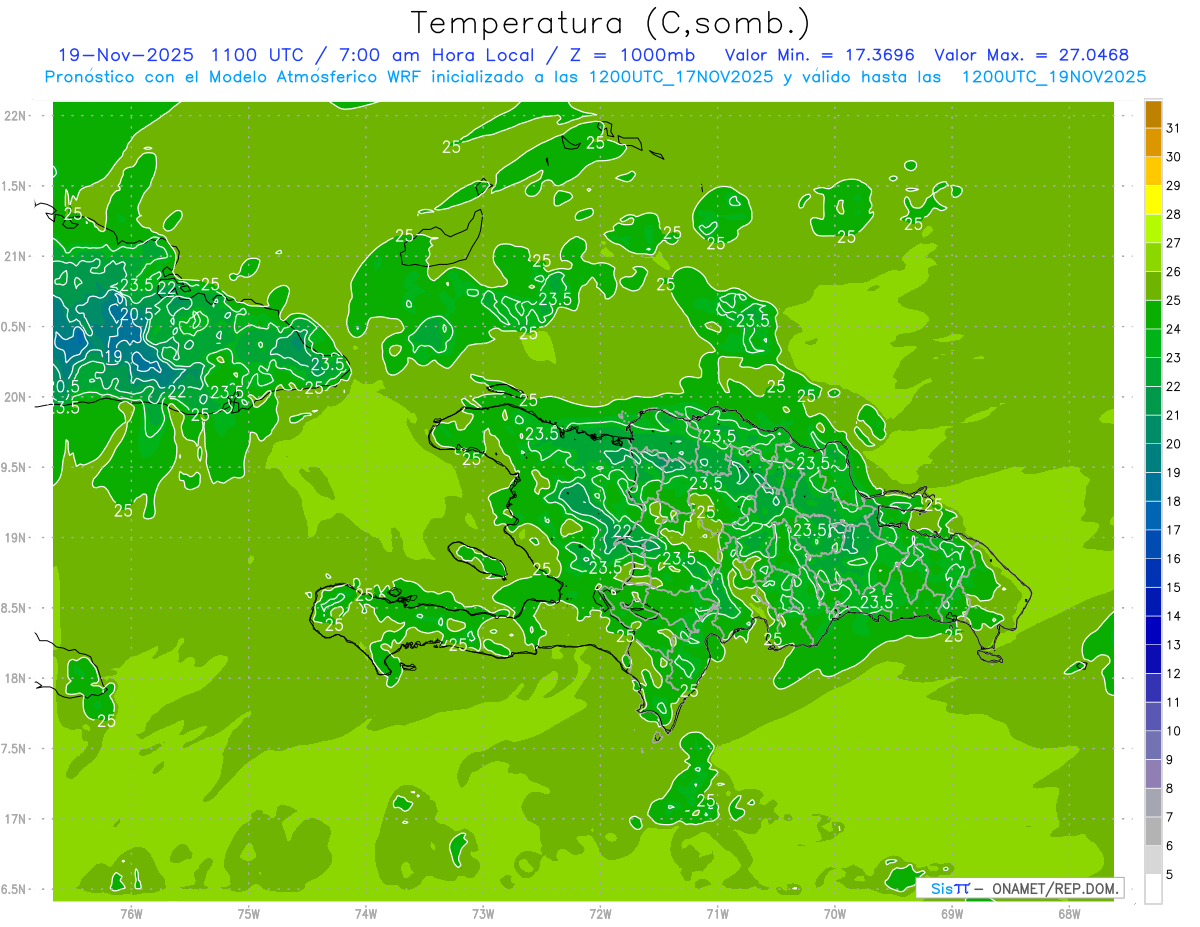The height and width of the screenshot is (927, 1200).
Task: Click the colorbar legend label '21'
Action: [1173, 415]
